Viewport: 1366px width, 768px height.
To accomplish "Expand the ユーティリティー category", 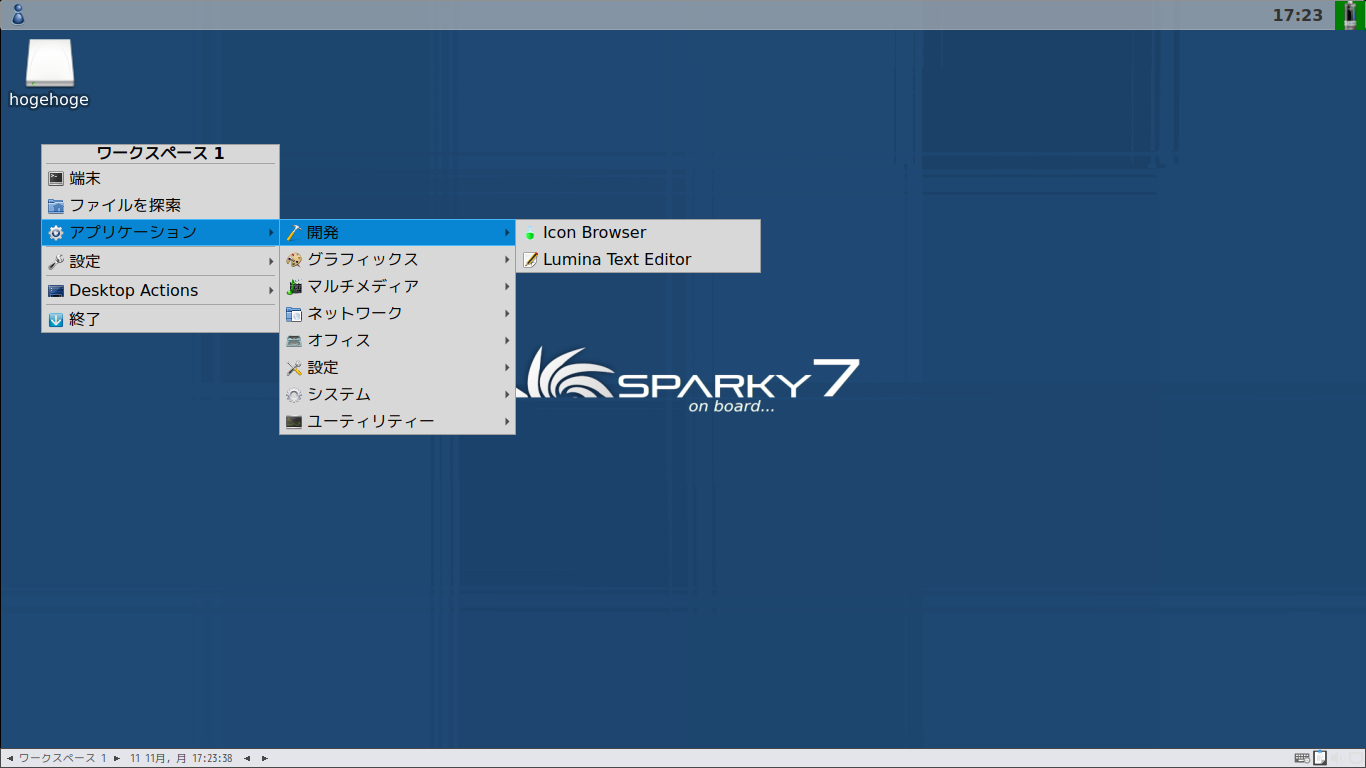I will pyautogui.click(x=397, y=421).
